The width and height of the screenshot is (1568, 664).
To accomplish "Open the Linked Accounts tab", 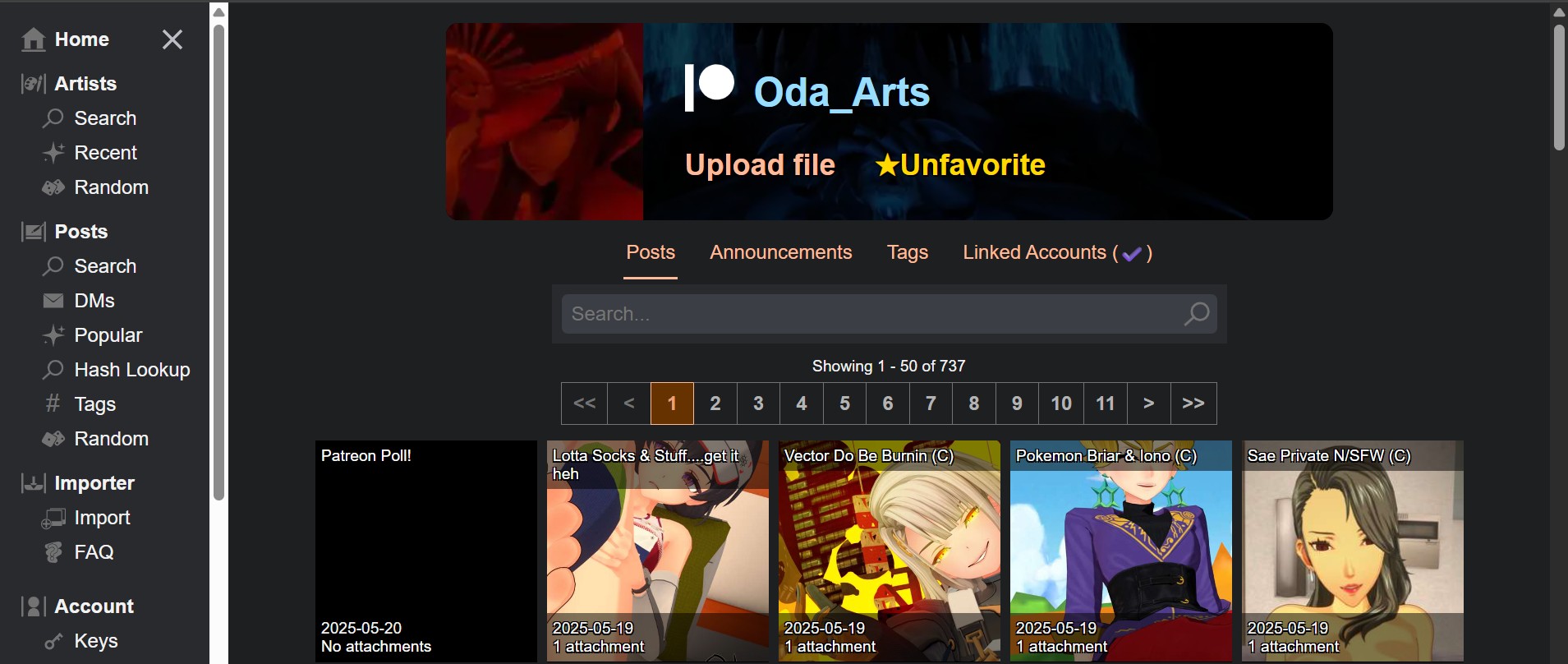I will pos(1057,252).
